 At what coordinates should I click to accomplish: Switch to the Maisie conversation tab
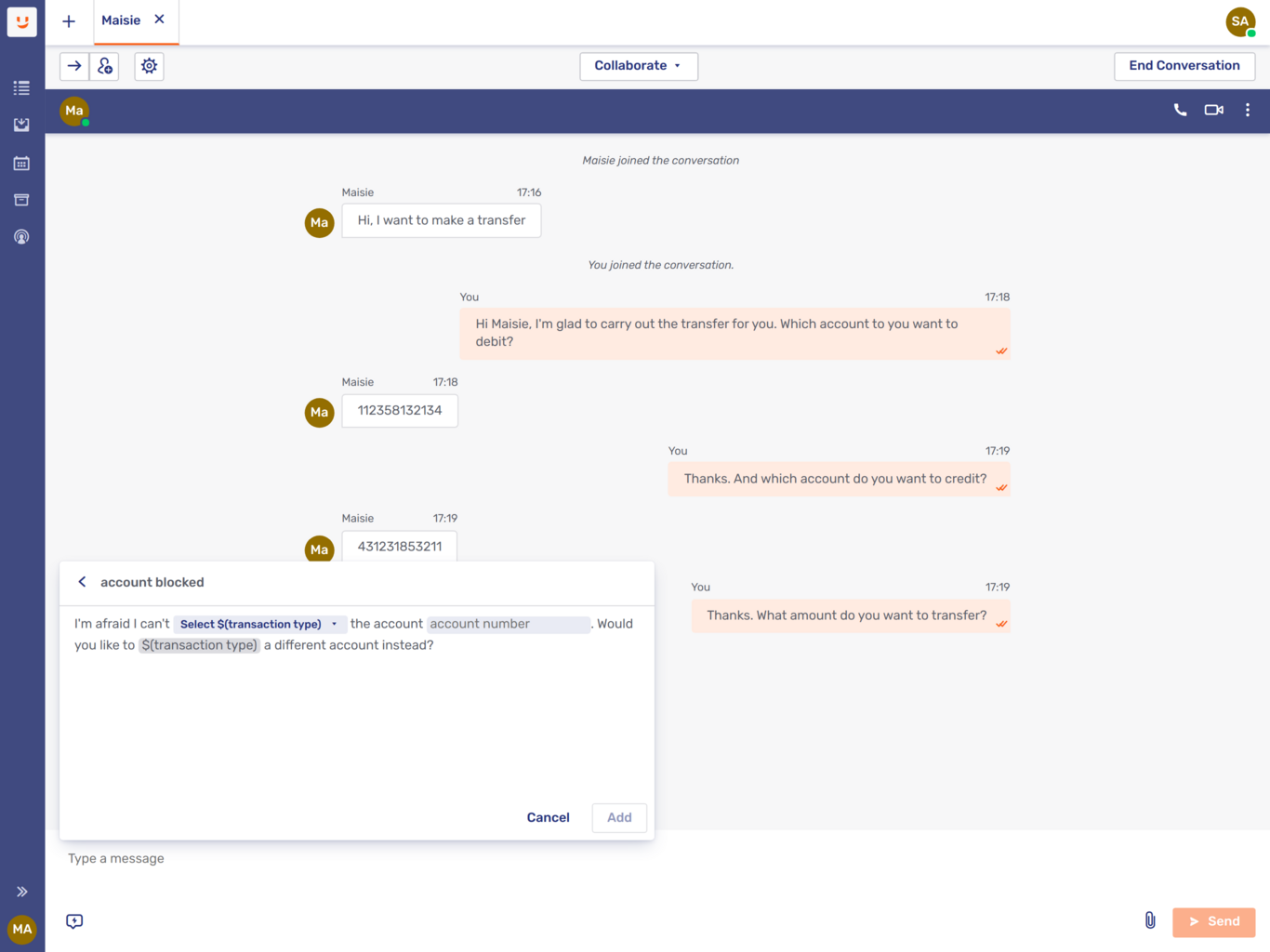click(x=121, y=20)
